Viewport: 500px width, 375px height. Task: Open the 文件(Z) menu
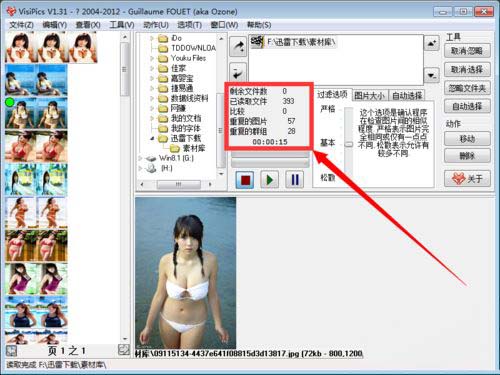tap(21, 25)
